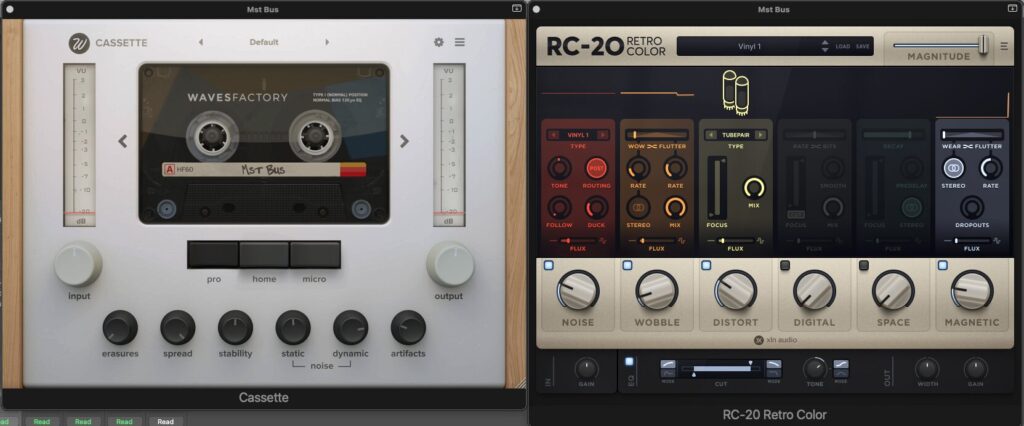
Task: Click the Stereo button in Magnetic module
Action: tap(953, 168)
